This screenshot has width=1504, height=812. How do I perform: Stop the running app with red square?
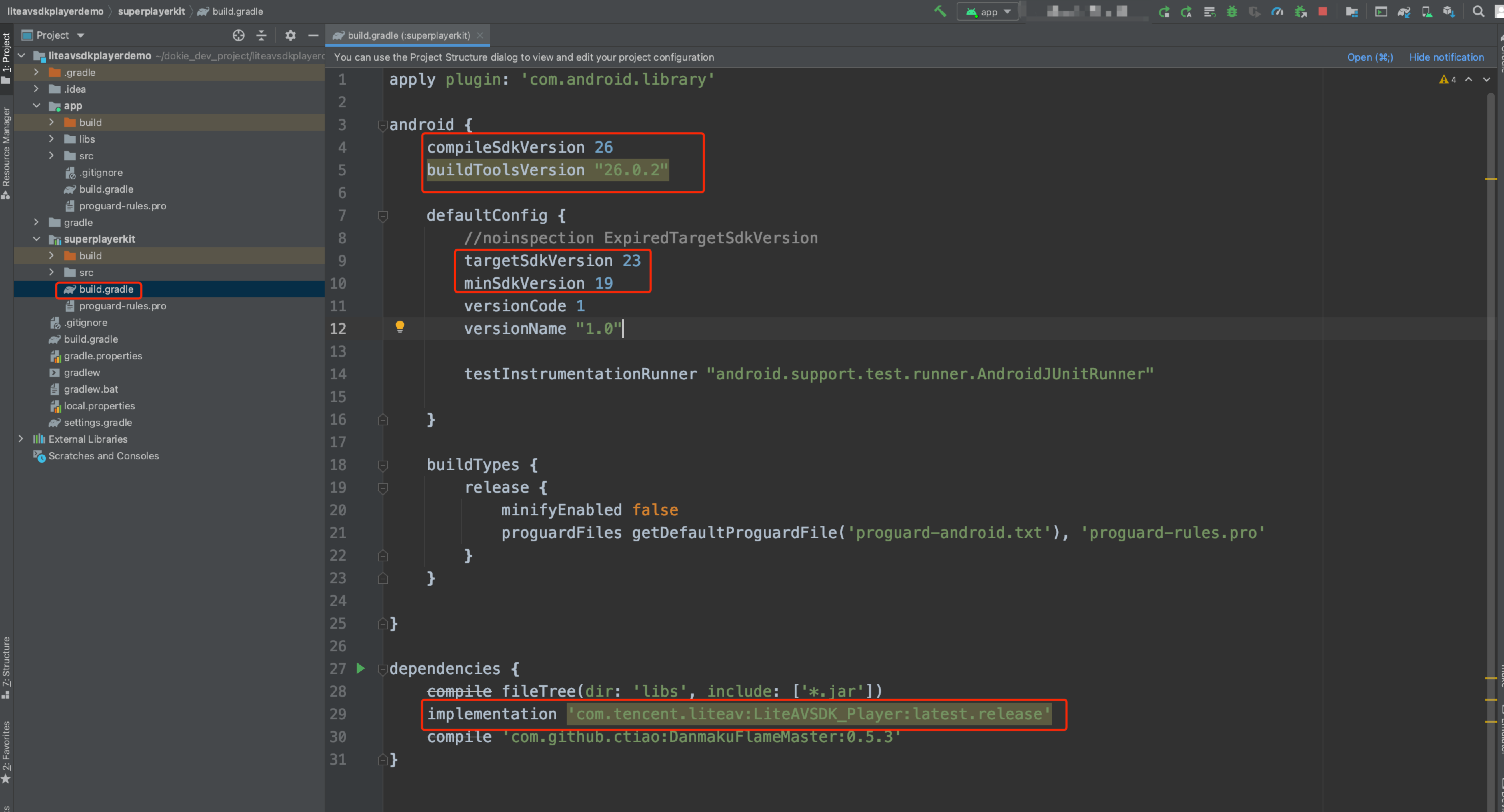pos(1322,12)
